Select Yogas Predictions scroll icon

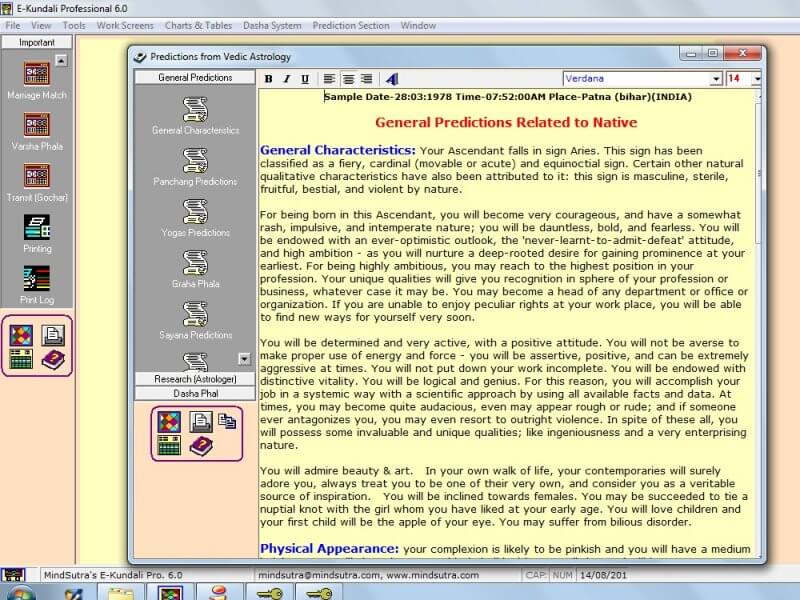point(195,211)
